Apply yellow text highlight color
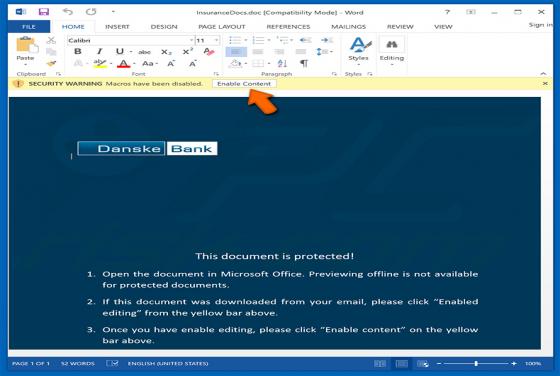 100,64
